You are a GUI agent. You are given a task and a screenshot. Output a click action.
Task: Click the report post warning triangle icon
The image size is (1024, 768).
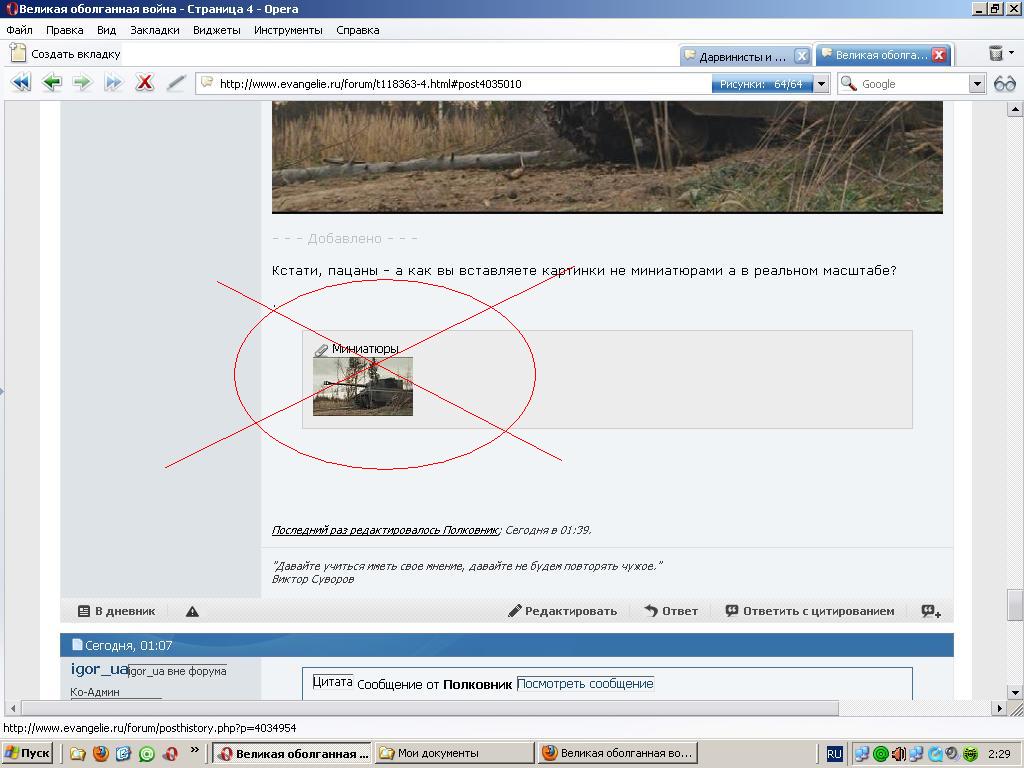[192, 611]
